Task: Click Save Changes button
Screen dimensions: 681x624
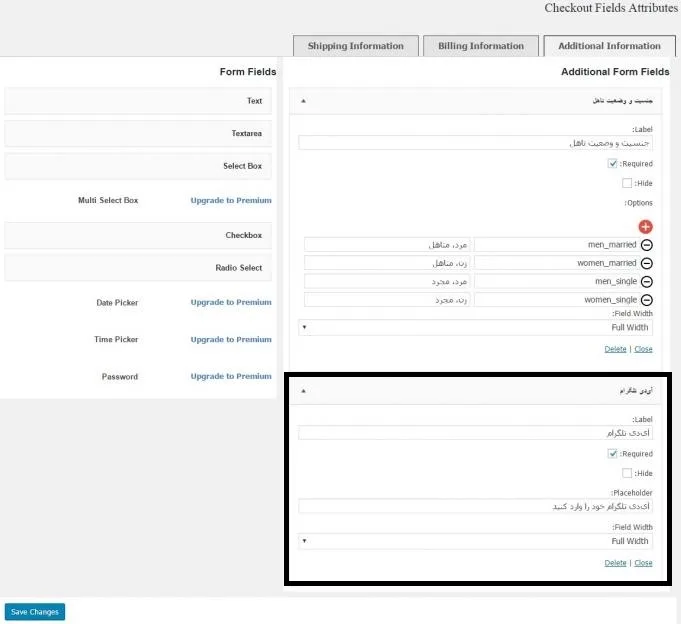Action: coord(35,612)
